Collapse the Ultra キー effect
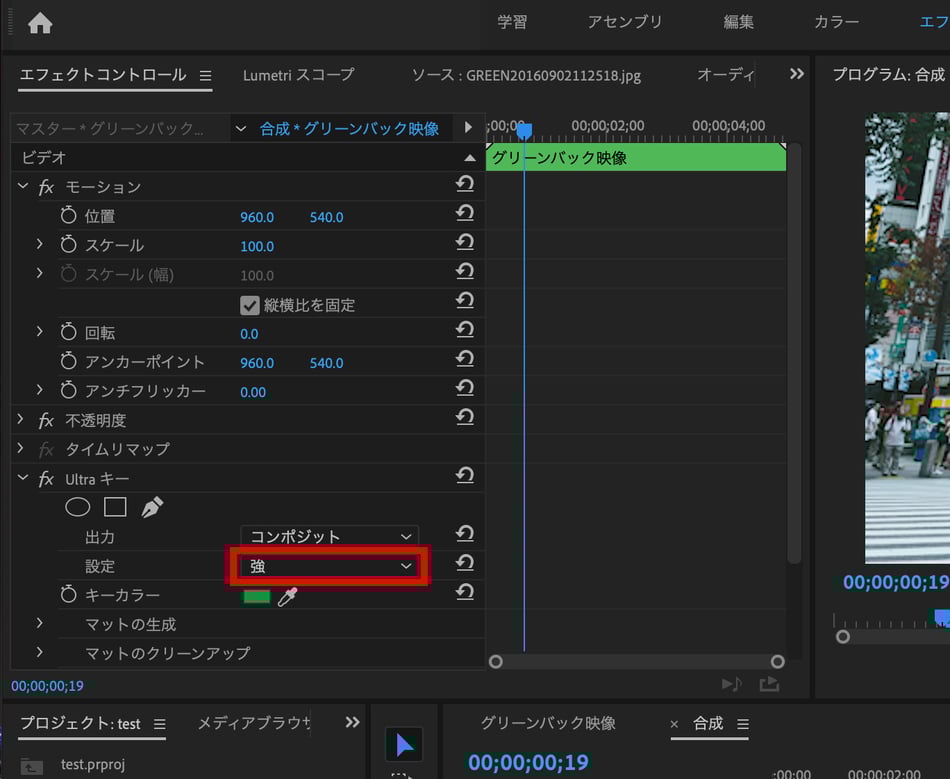 coord(23,477)
